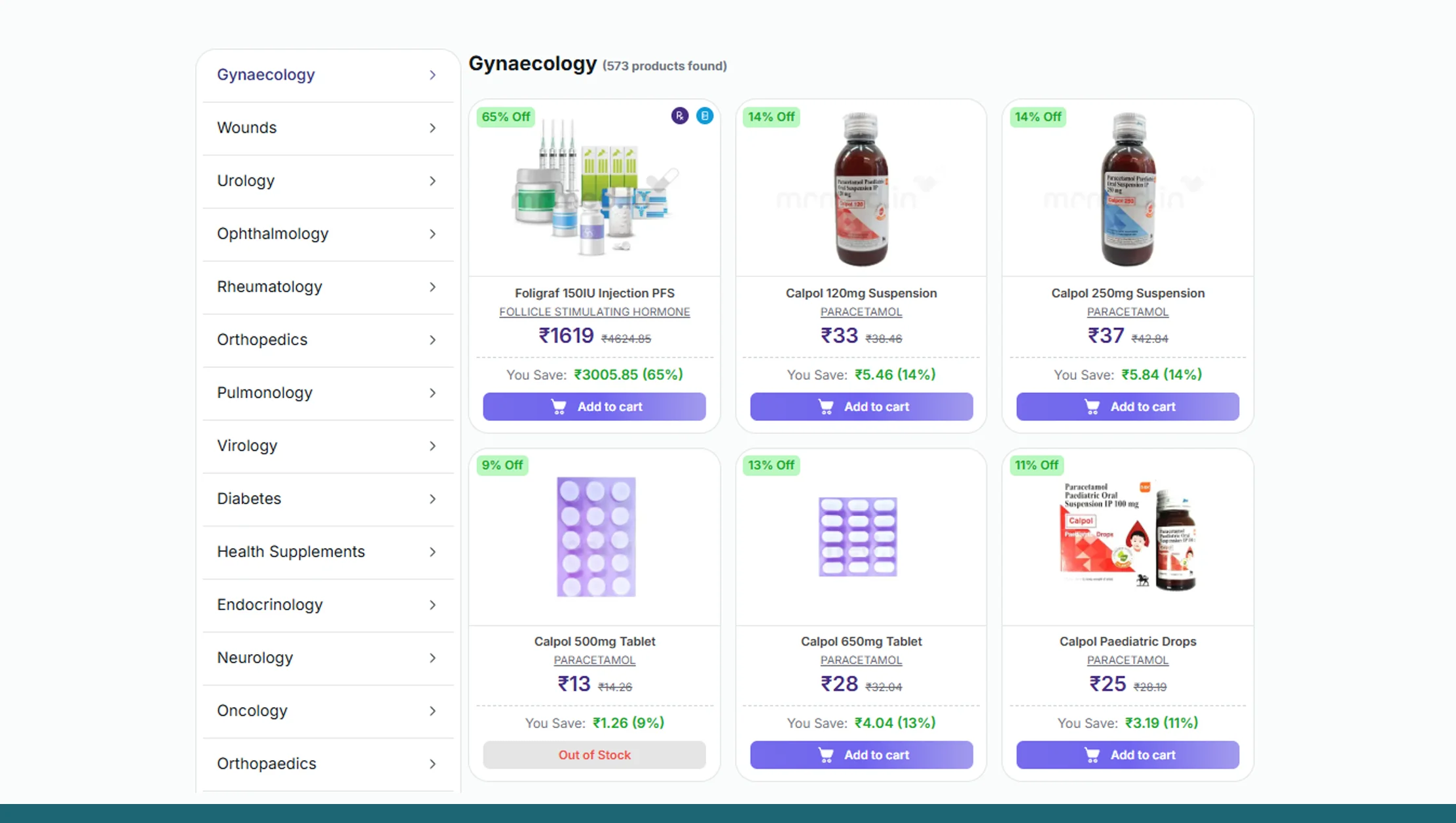
Task: Click cart icon on Calpol 250mg Suspension
Action: (1092, 407)
